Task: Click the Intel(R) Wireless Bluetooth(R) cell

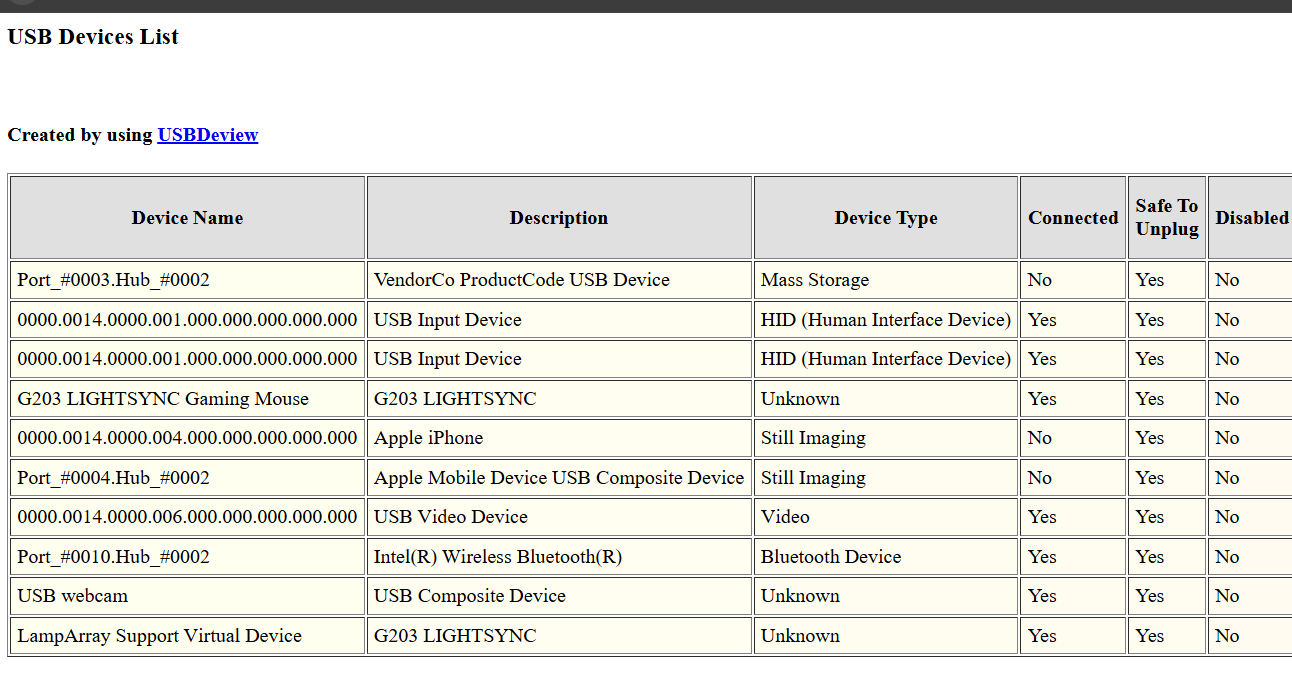Action: click(x=559, y=557)
